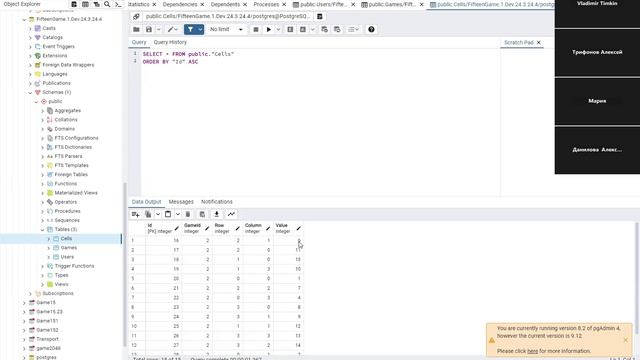Collapse the Schemas (1) node
Image resolution: width=640 pixels, height=360 pixels.
click(x=30, y=93)
